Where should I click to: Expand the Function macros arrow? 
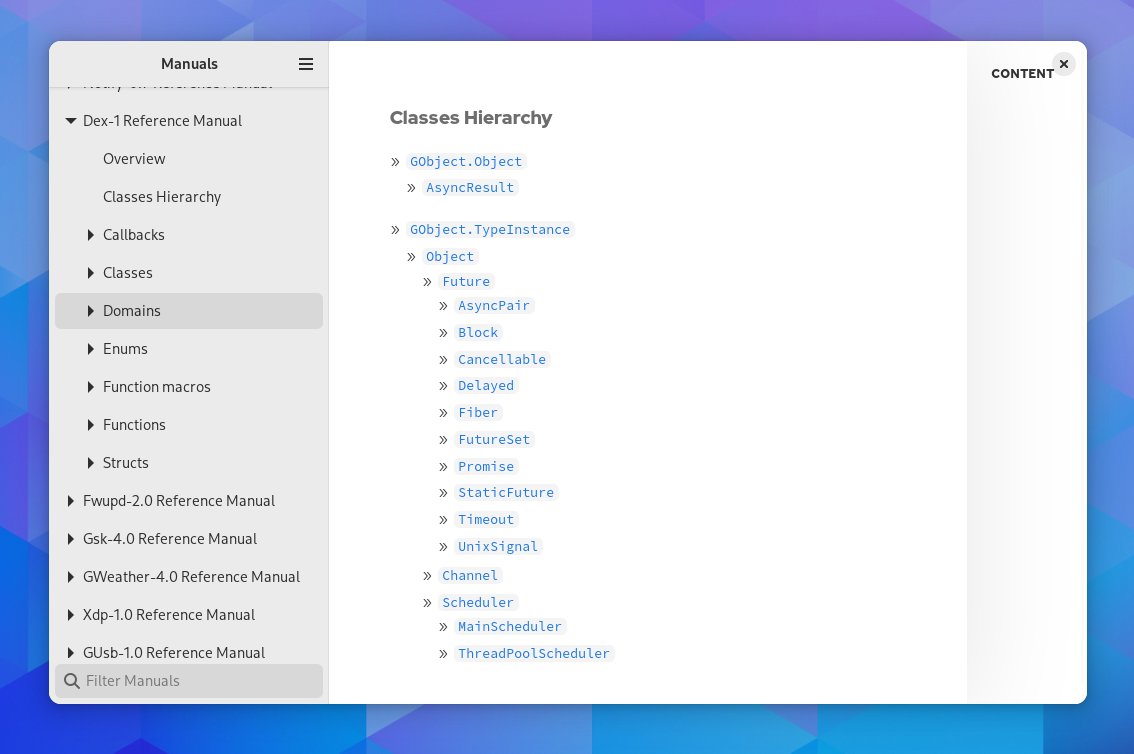click(x=90, y=387)
